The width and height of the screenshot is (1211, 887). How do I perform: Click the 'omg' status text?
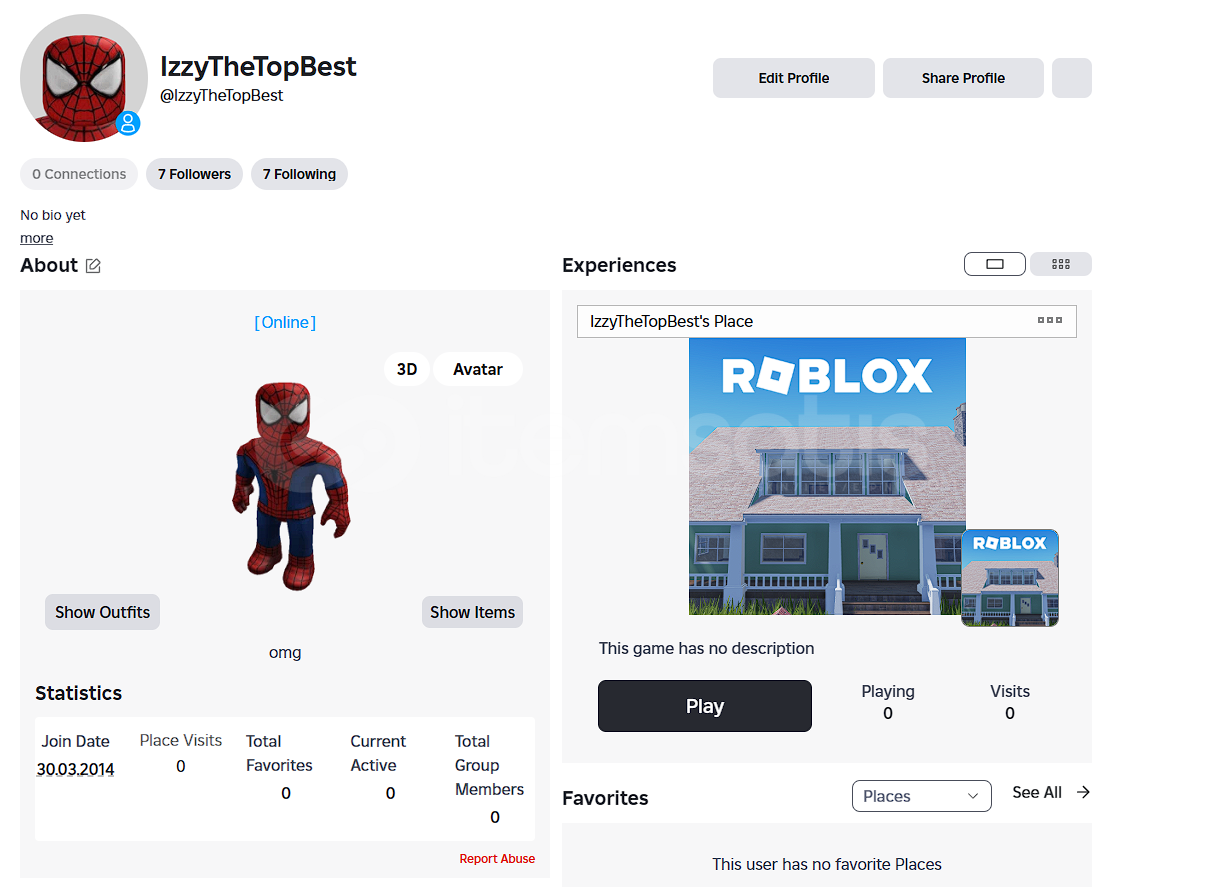click(x=285, y=652)
